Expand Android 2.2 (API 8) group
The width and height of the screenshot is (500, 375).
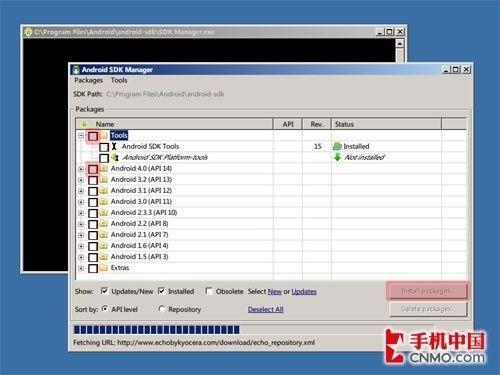(x=81, y=224)
